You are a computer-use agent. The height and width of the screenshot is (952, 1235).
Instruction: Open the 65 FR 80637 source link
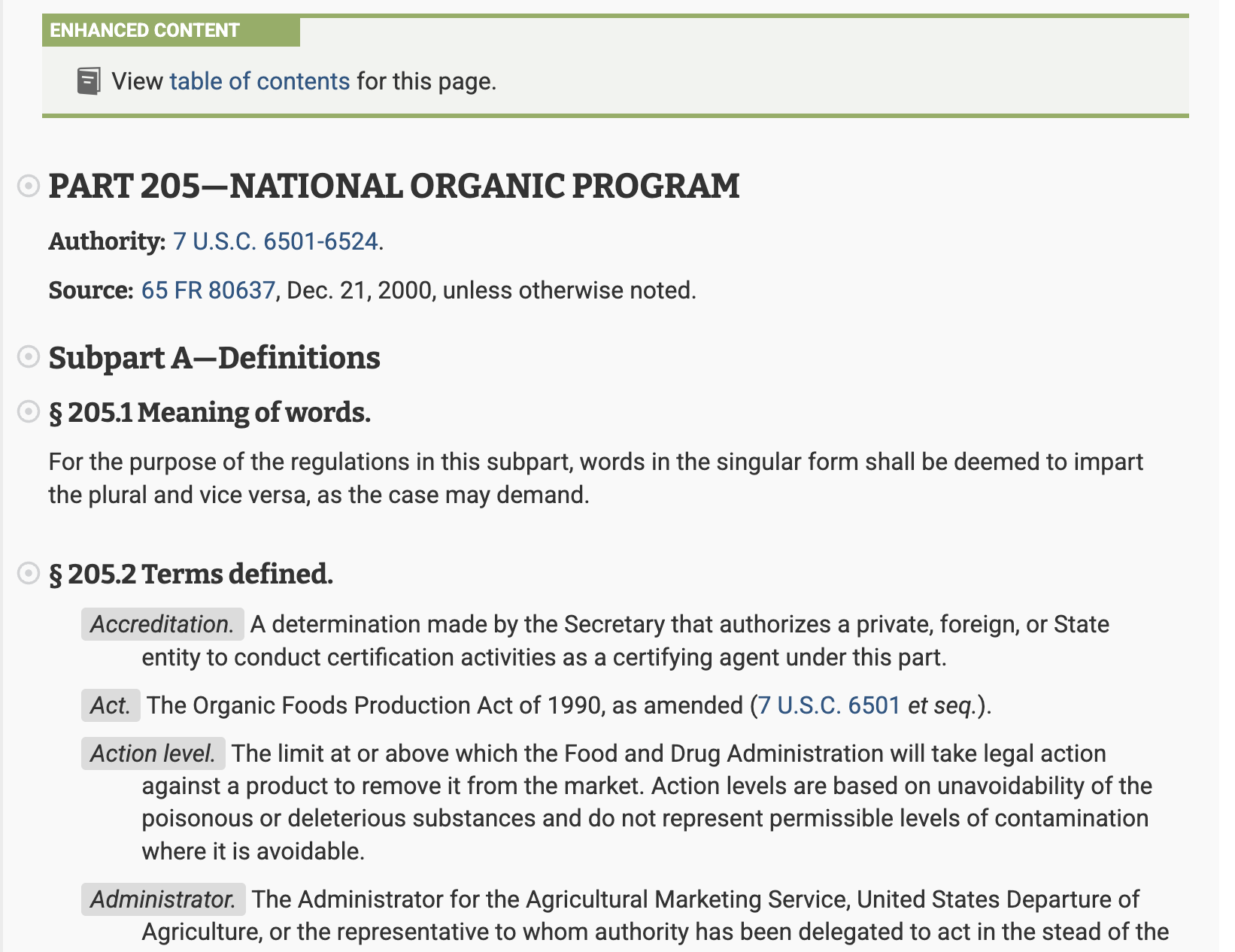[x=208, y=290]
